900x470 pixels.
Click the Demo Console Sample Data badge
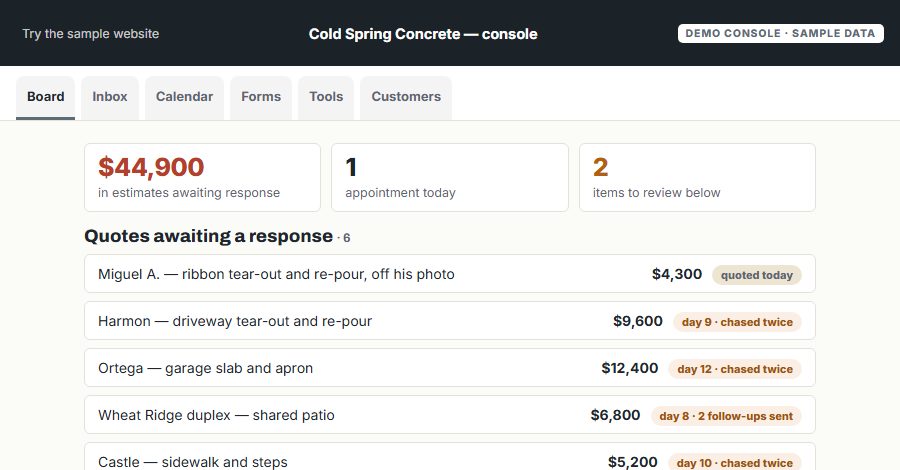point(780,33)
